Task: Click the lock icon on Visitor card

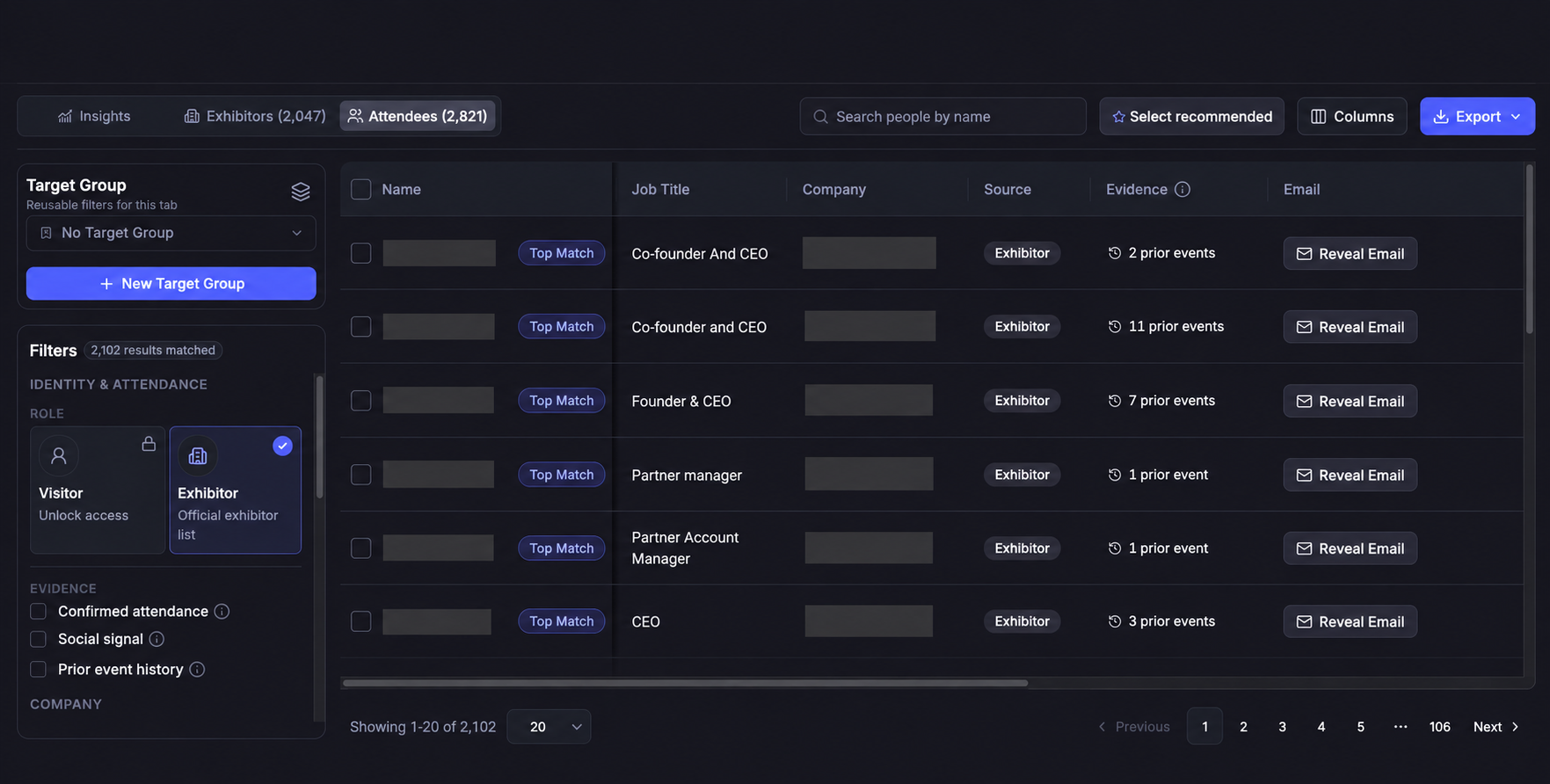Action: (149, 444)
